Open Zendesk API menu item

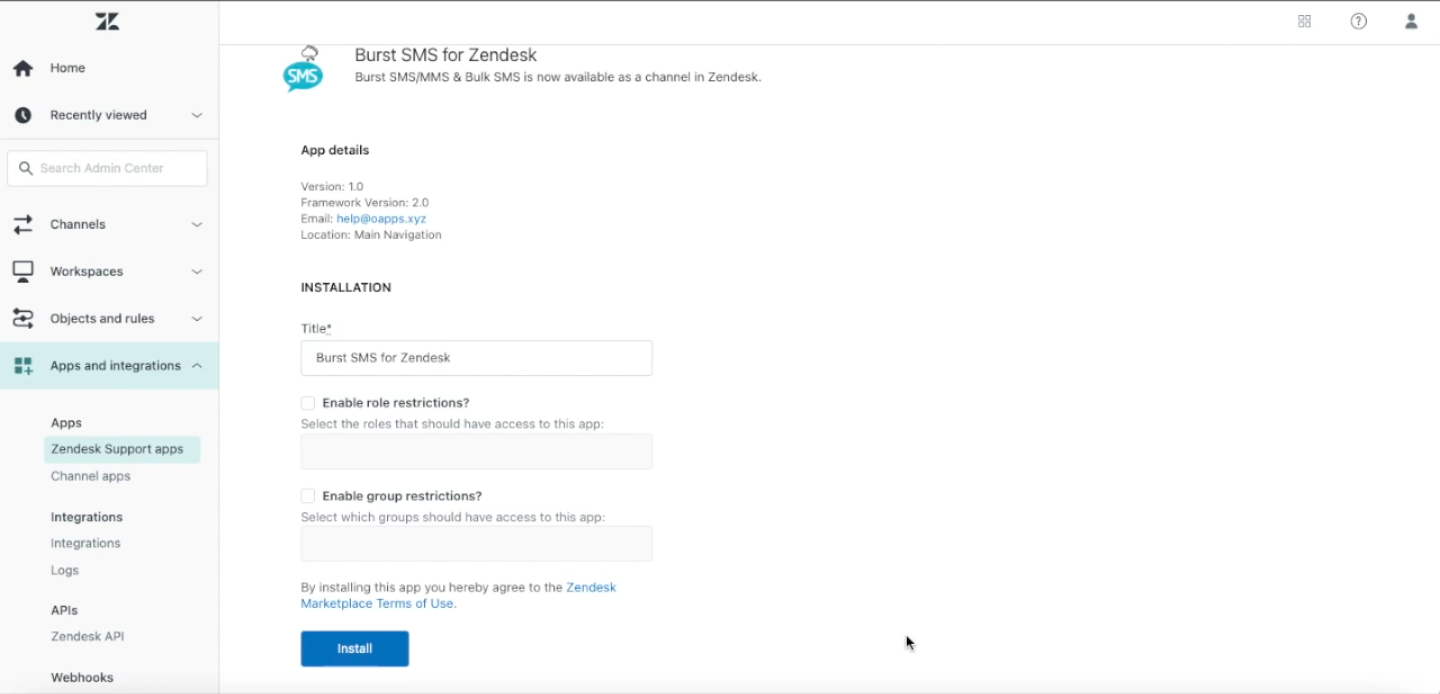tap(88, 636)
